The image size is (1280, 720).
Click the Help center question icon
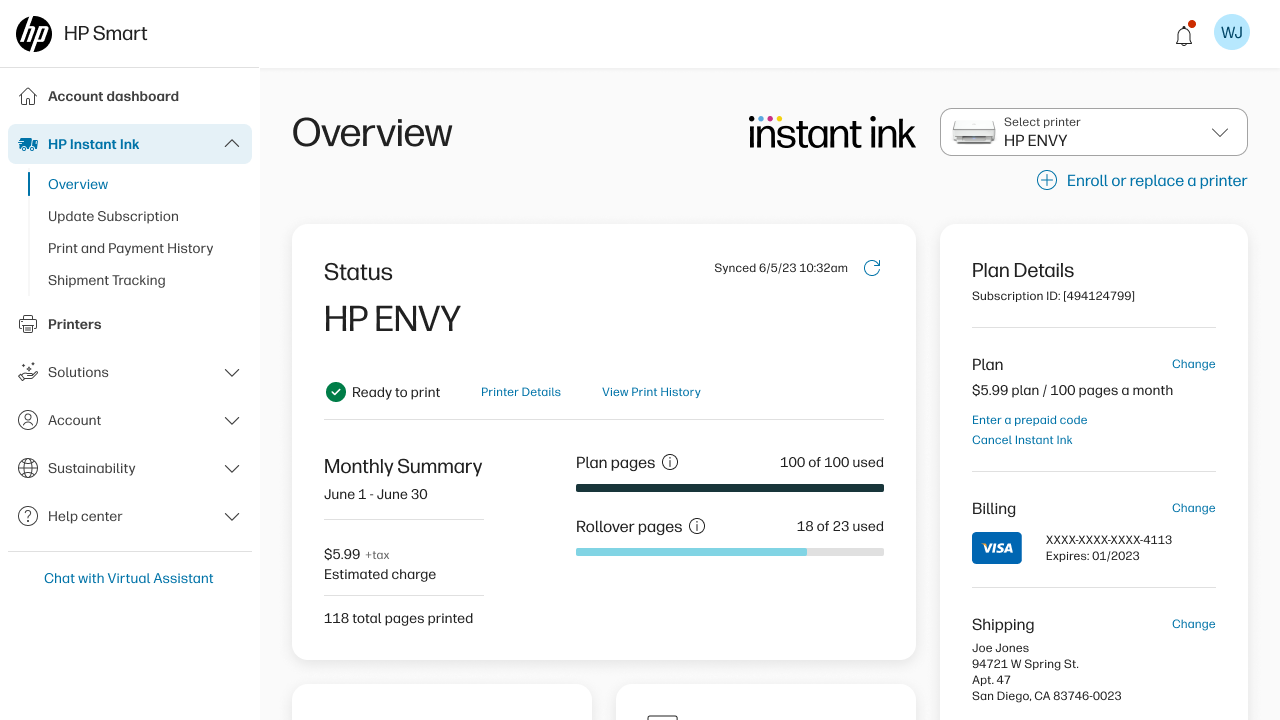coord(28,516)
